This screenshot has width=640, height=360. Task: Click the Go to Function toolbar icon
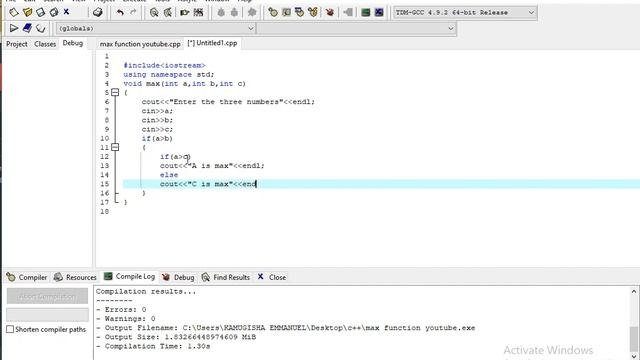click(x=185, y=13)
